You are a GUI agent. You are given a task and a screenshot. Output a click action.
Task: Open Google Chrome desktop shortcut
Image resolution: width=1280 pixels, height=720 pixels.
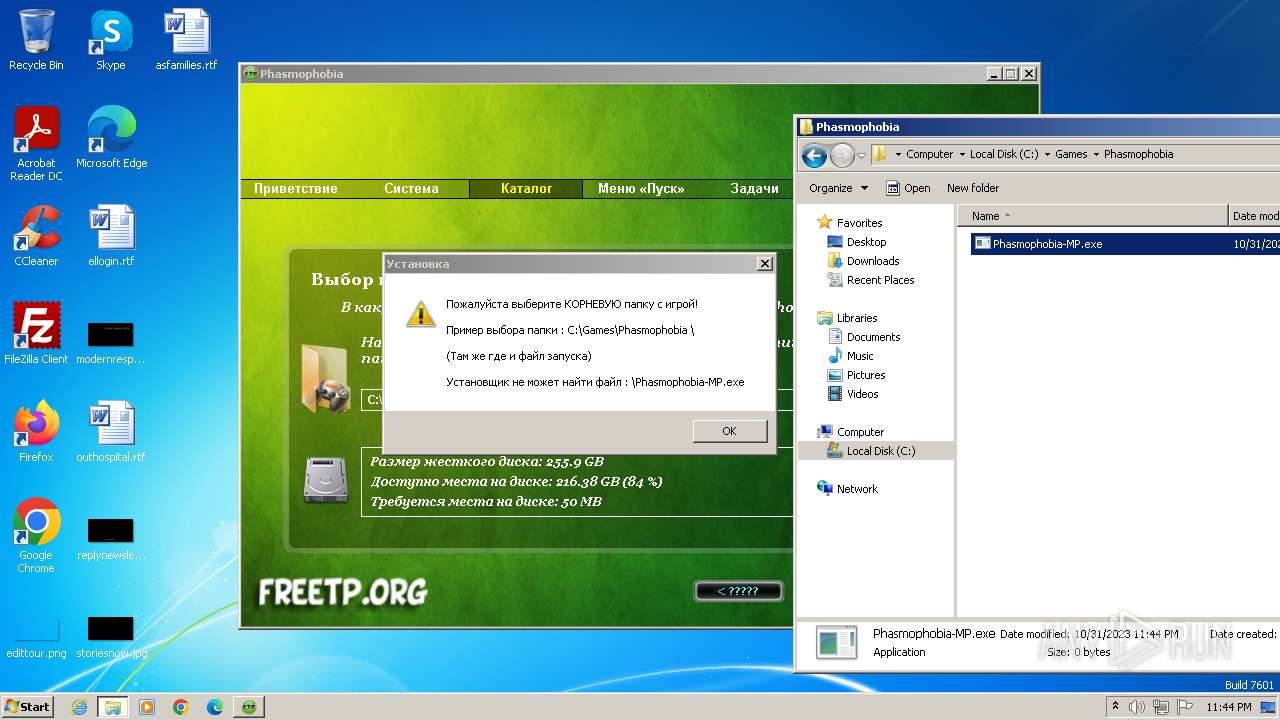coord(36,536)
